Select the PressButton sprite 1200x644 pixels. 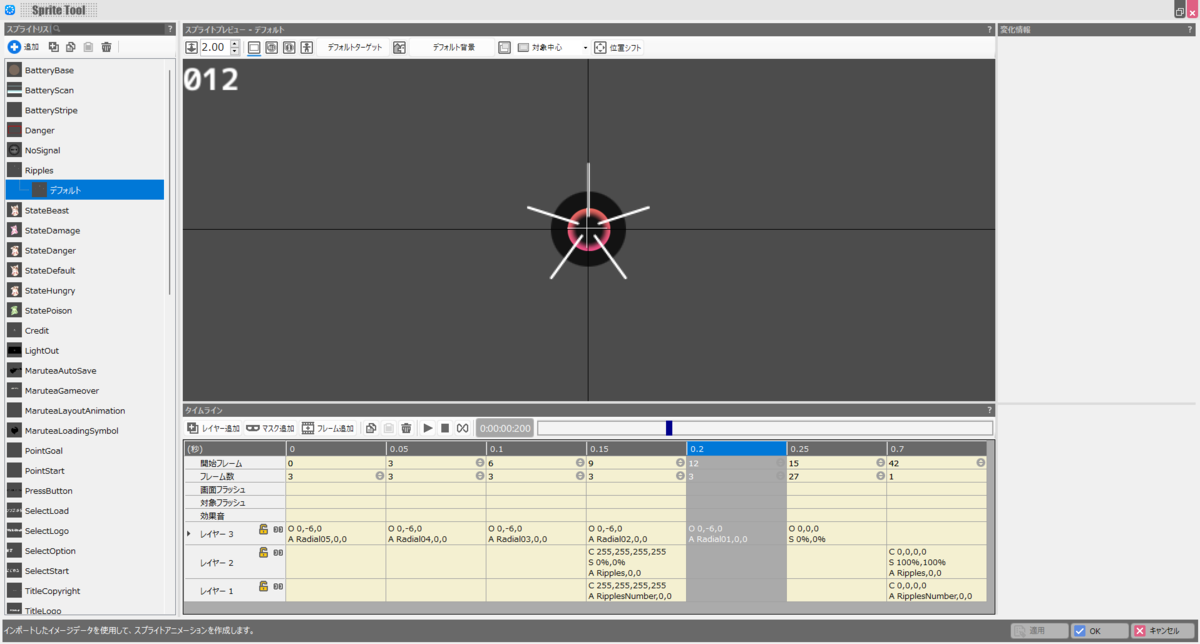pos(84,490)
